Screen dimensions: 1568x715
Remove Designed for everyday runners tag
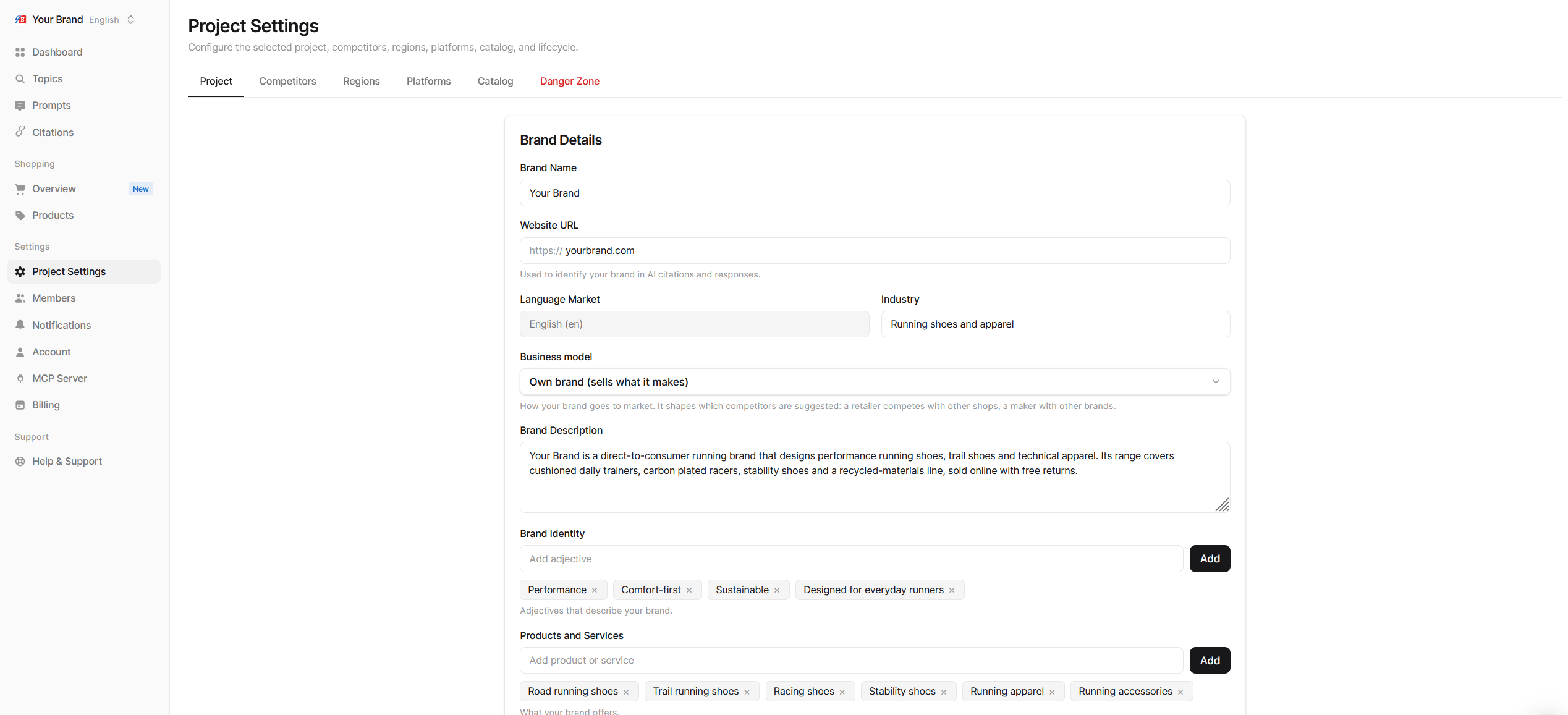click(952, 590)
